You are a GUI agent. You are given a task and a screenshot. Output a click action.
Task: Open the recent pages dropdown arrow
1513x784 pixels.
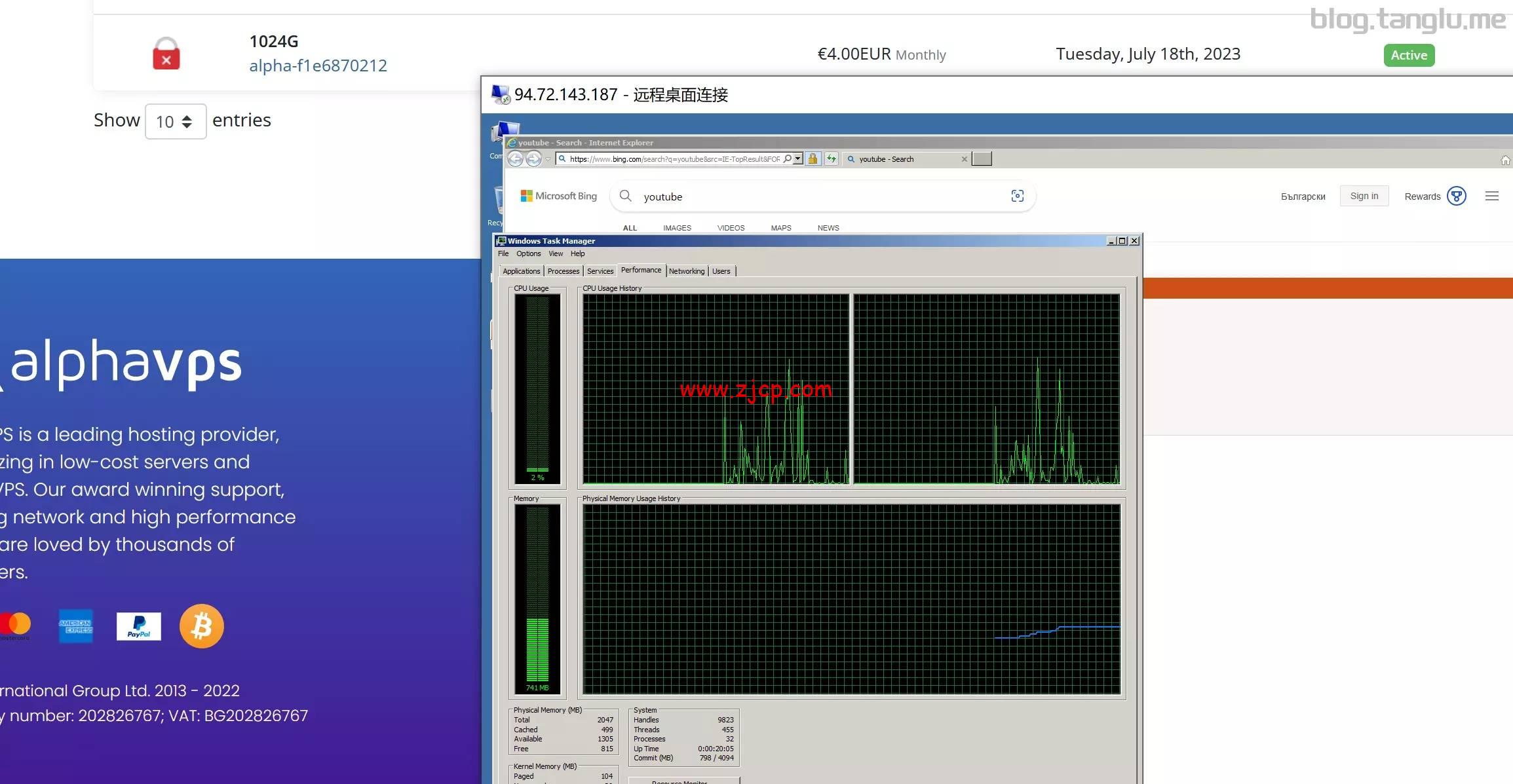click(548, 159)
